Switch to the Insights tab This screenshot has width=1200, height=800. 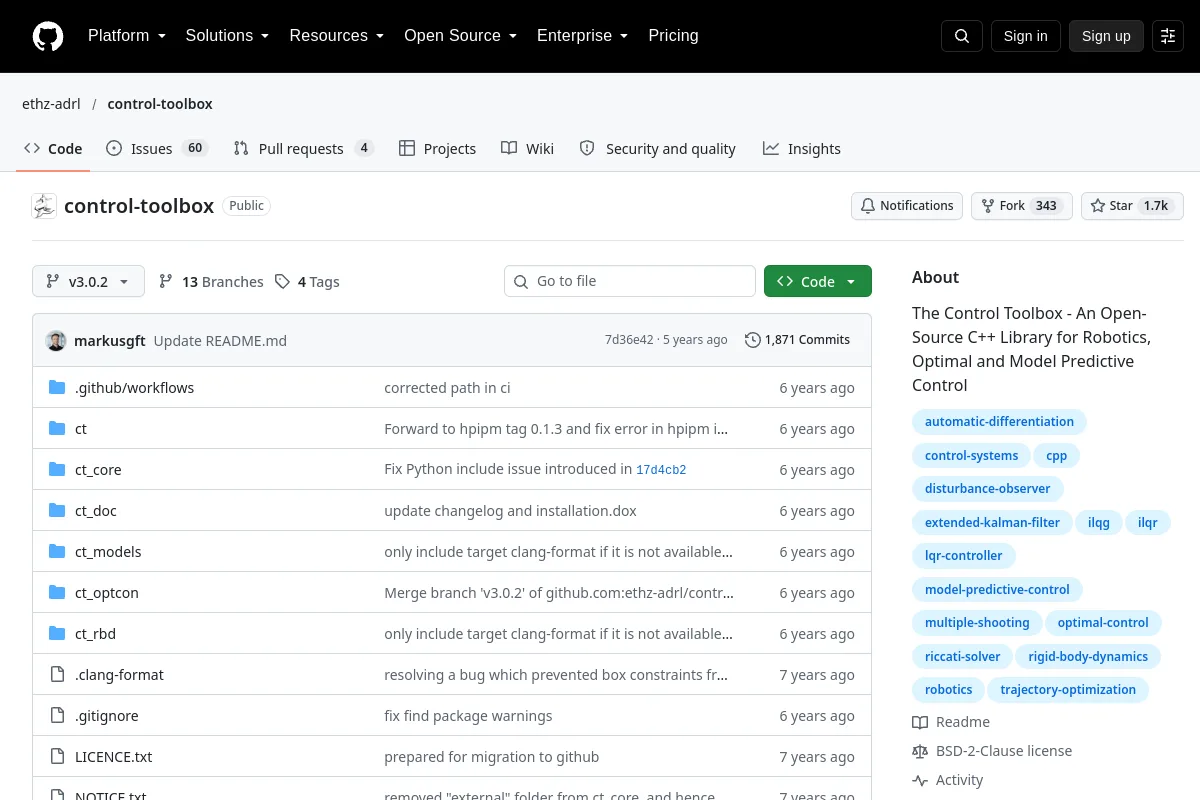point(802,149)
